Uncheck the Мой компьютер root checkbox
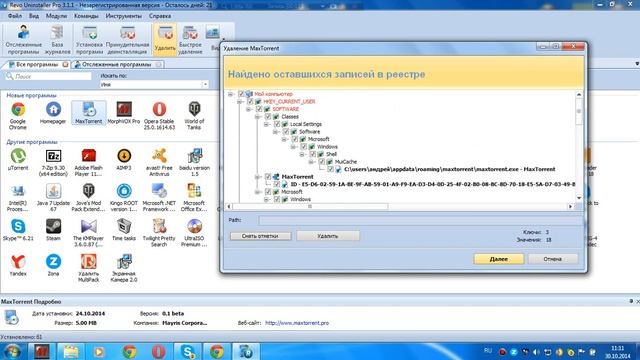The height and width of the screenshot is (360, 640). [x=241, y=94]
